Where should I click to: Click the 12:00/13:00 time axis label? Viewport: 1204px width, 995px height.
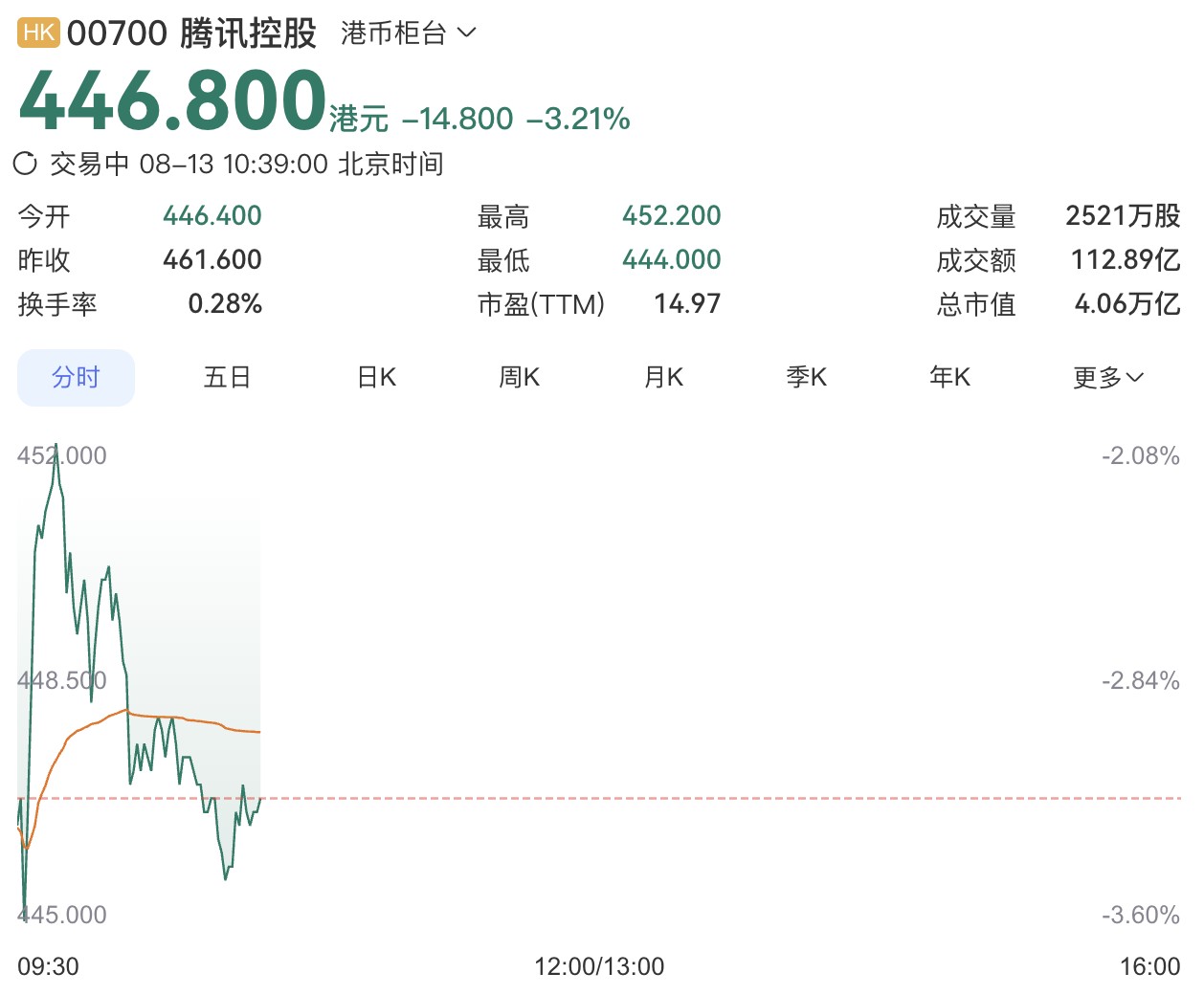[599, 966]
